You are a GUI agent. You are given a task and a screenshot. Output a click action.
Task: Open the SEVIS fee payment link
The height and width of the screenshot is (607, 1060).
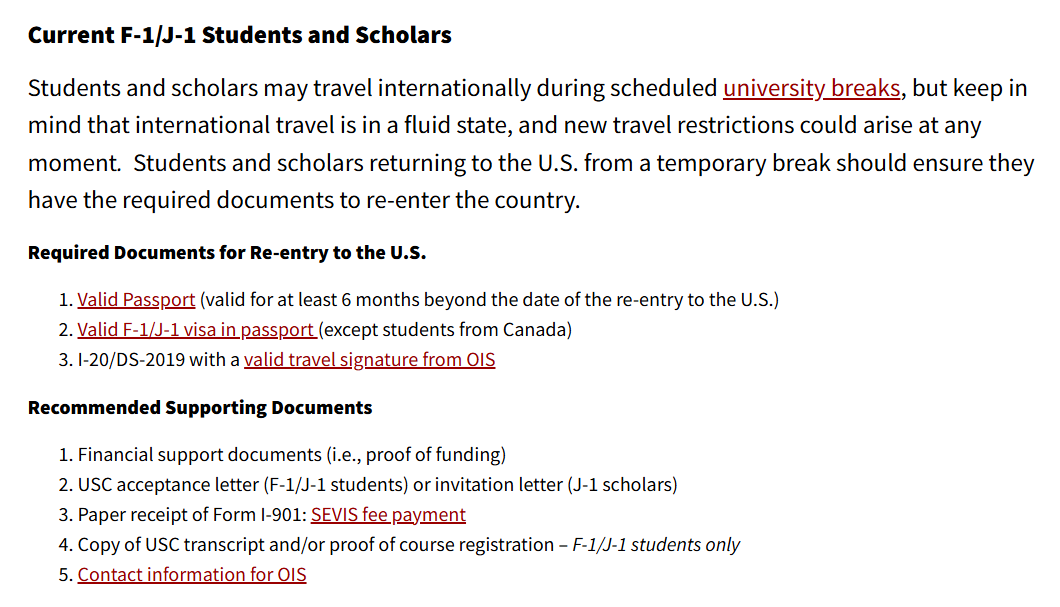click(x=388, y=515)
